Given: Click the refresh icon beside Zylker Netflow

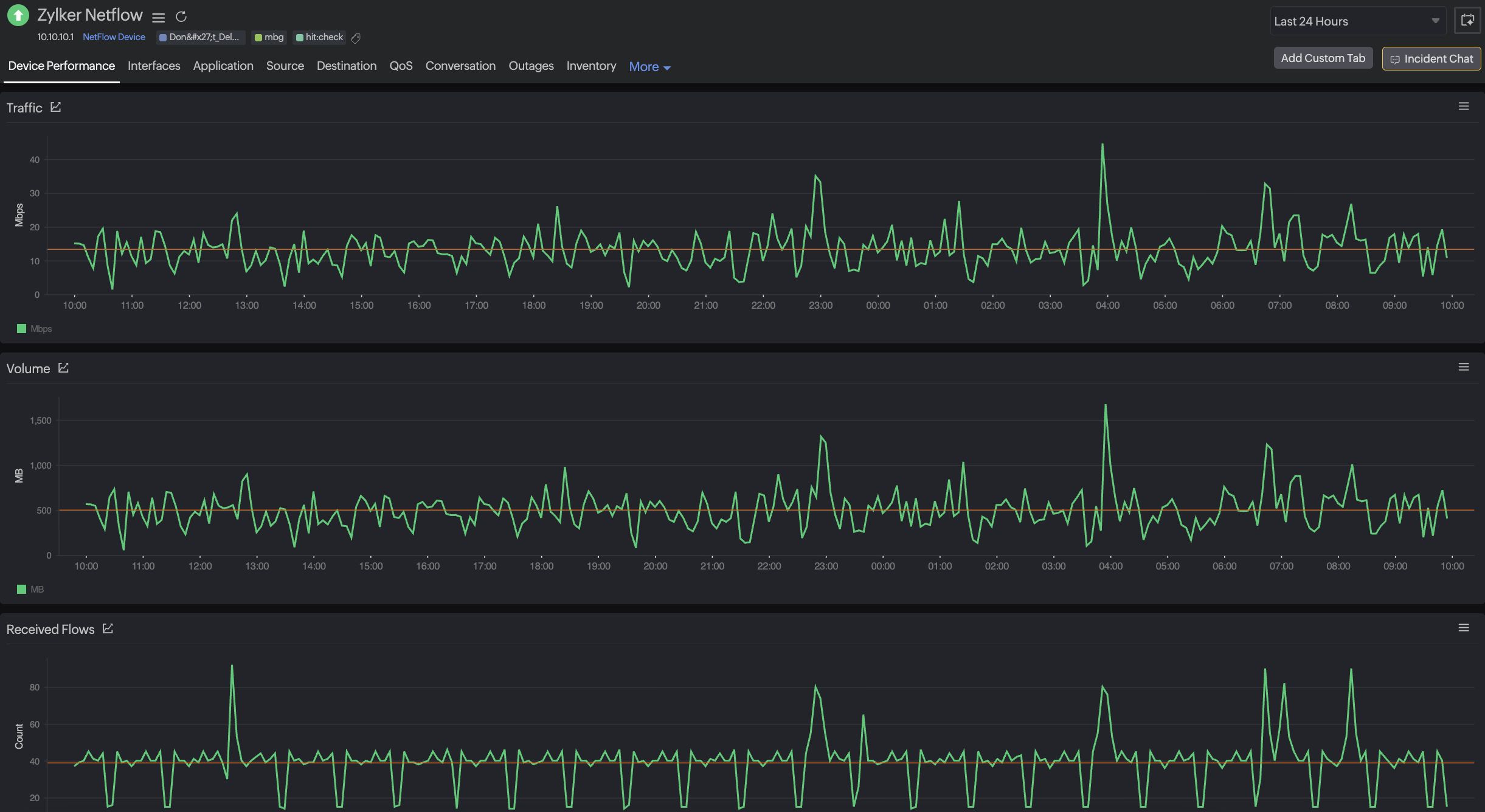Looking at the screenshot, I should click(181, 17).
